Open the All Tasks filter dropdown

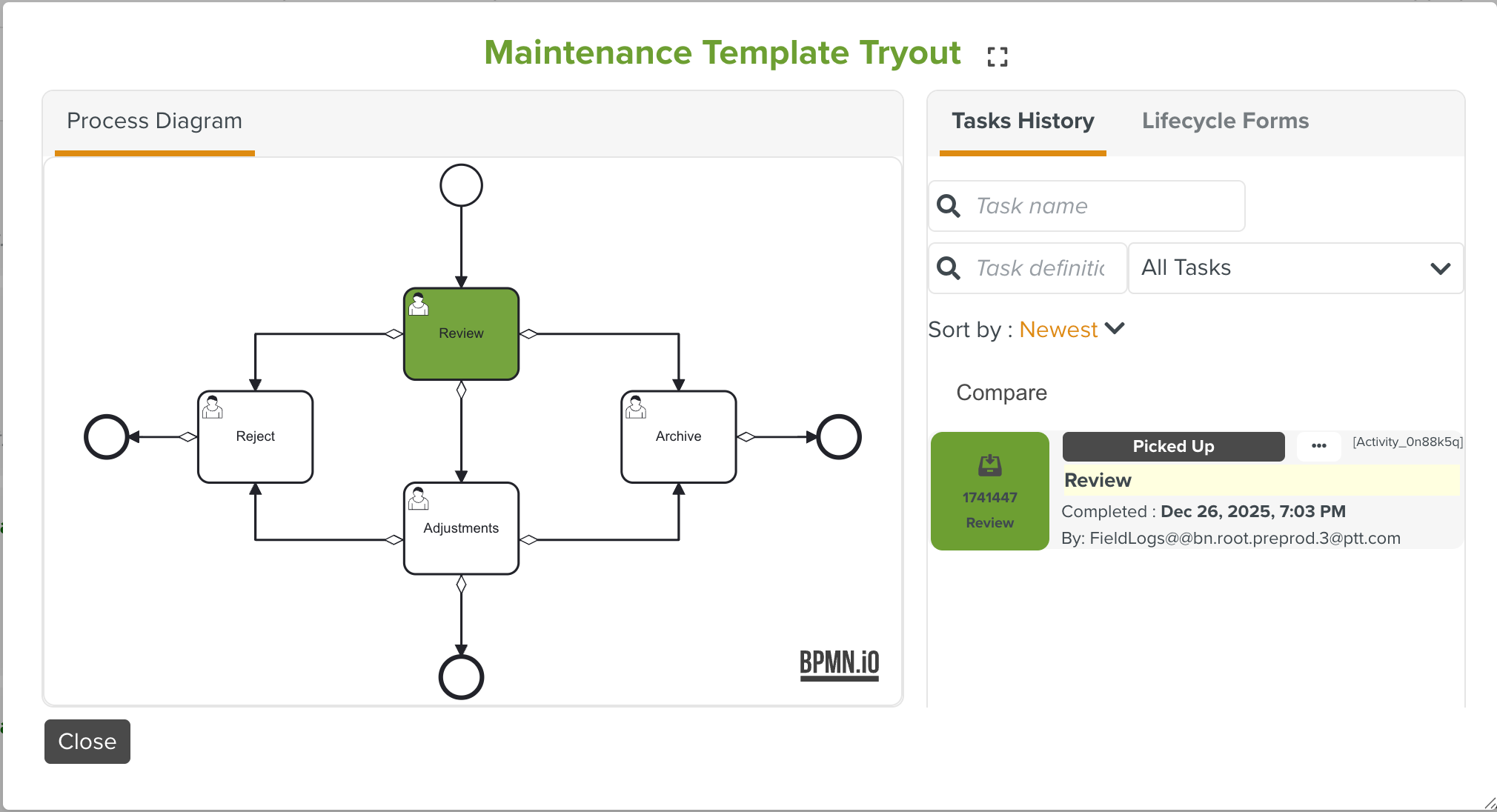coord(1295,268)
